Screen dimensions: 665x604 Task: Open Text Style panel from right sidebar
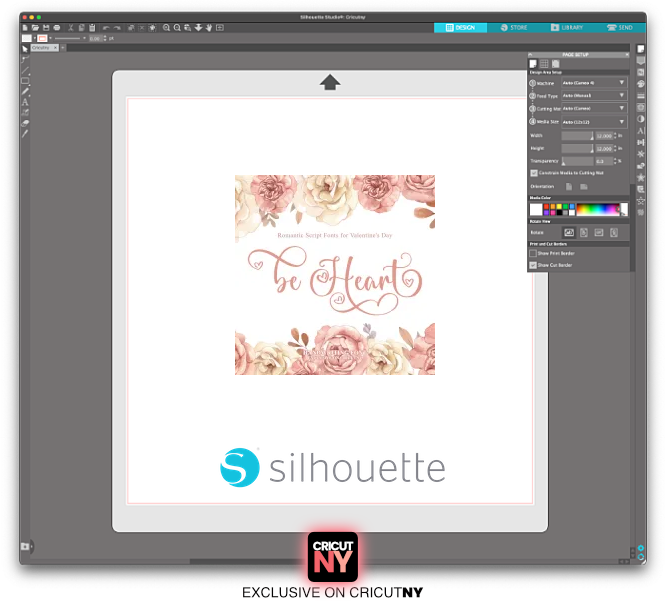[641, 131]
